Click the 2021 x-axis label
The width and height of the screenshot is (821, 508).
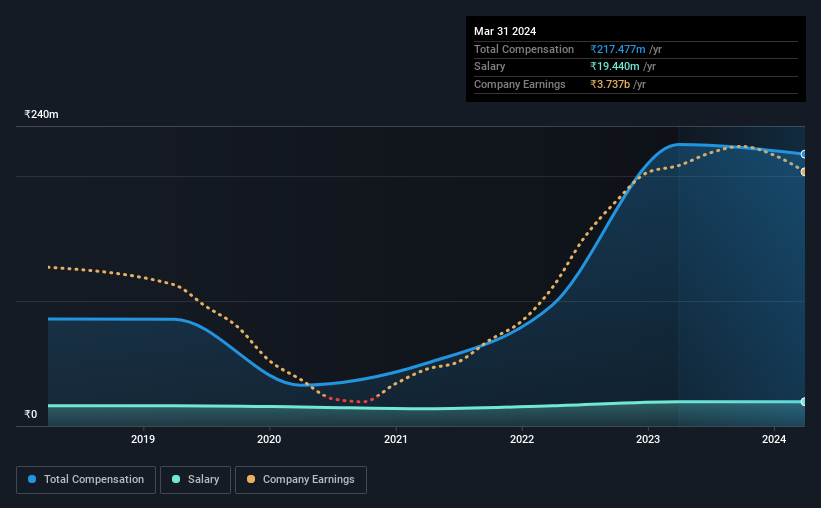(396, 439)
